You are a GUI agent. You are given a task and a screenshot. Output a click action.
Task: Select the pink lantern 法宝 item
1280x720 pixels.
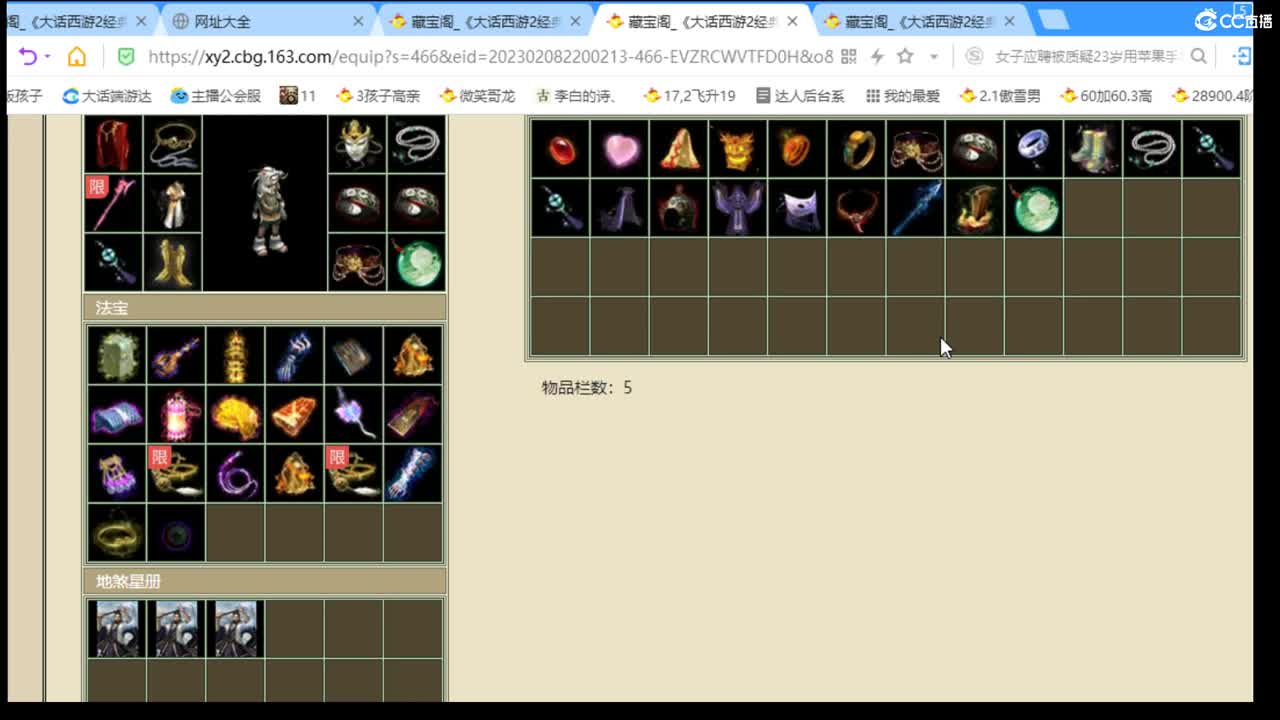click(176, 414)
